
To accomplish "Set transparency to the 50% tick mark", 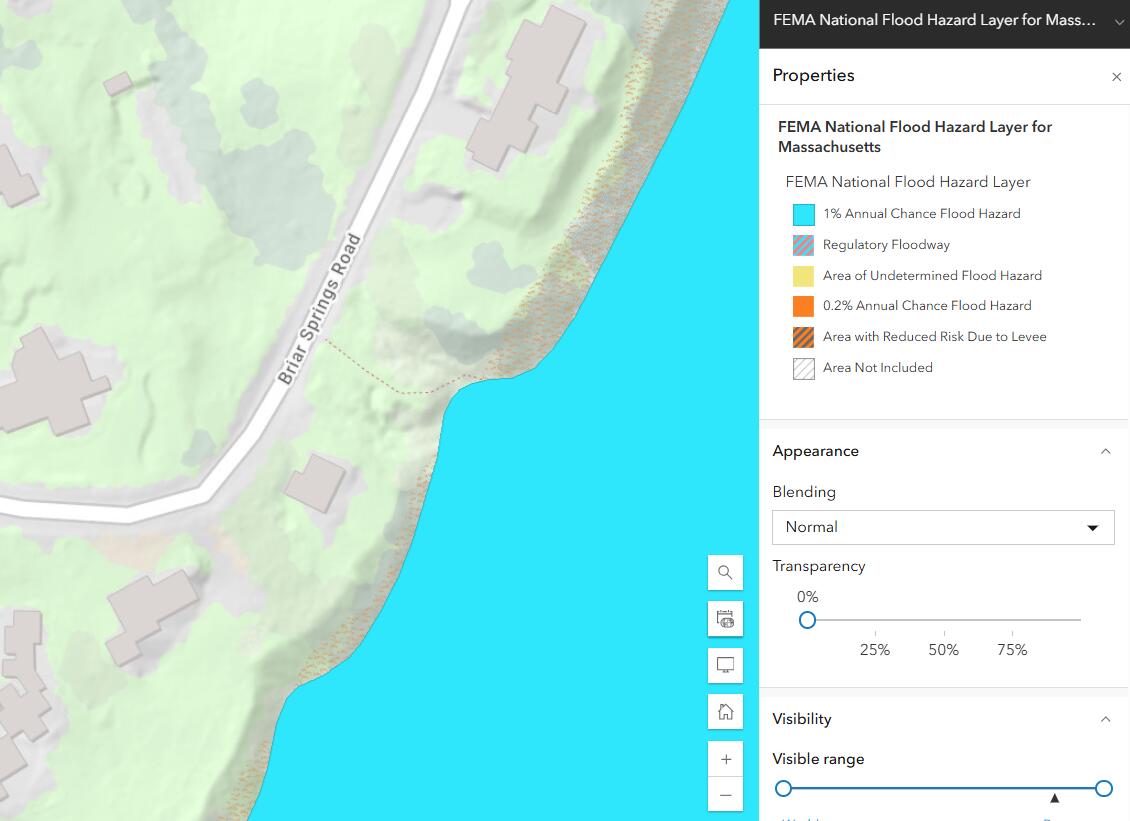I will (x=943, y=633).
